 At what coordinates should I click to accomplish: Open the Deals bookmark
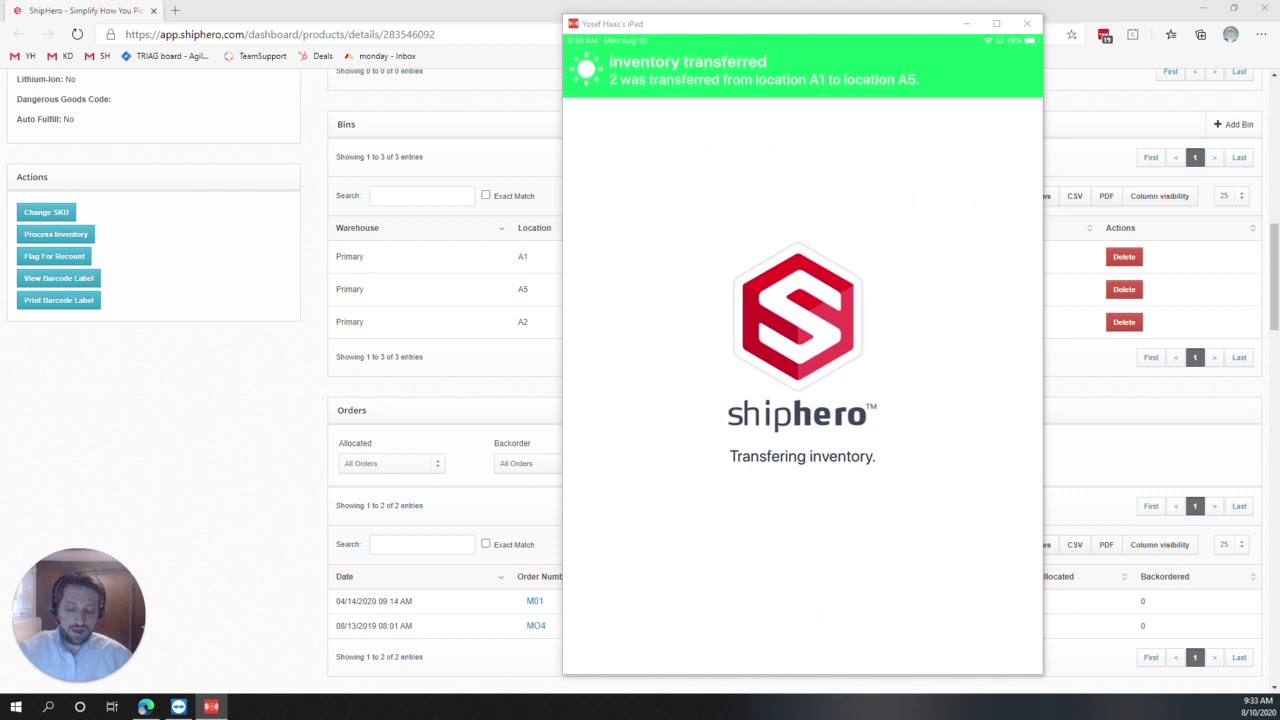pyautogui.click(x=315, y=56)
